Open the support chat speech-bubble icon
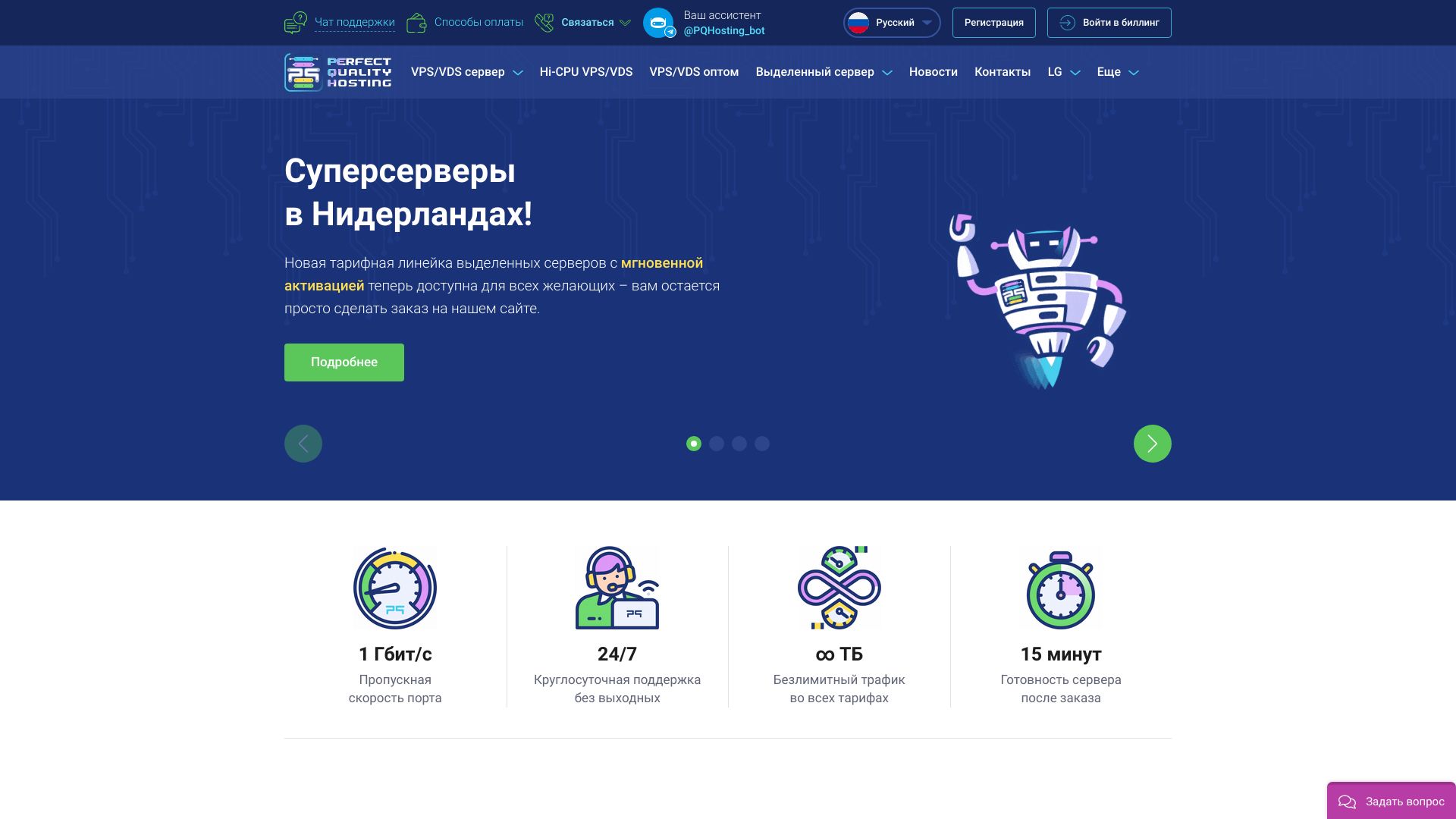Screen dimensions: 1456x819 click(295, 23)
